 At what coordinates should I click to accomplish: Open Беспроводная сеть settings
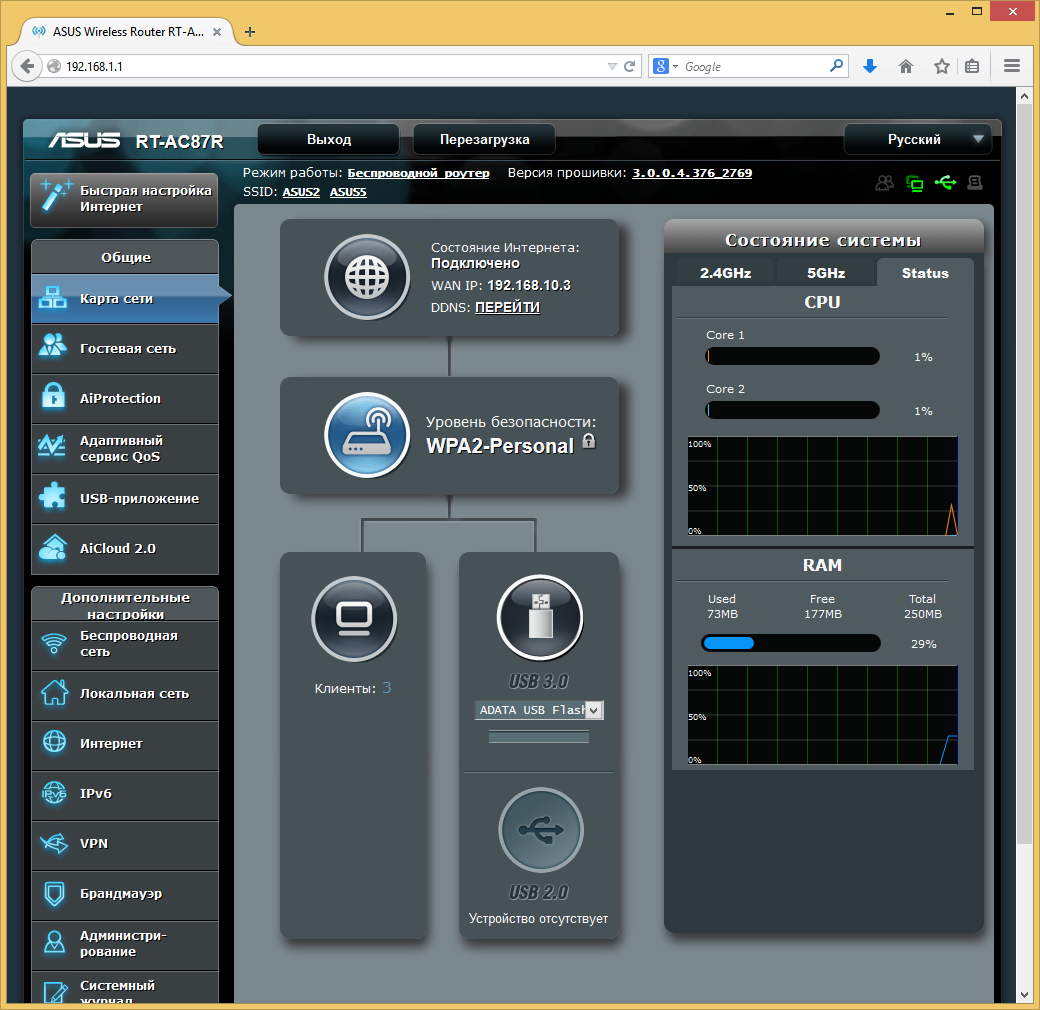click(125, 644)
